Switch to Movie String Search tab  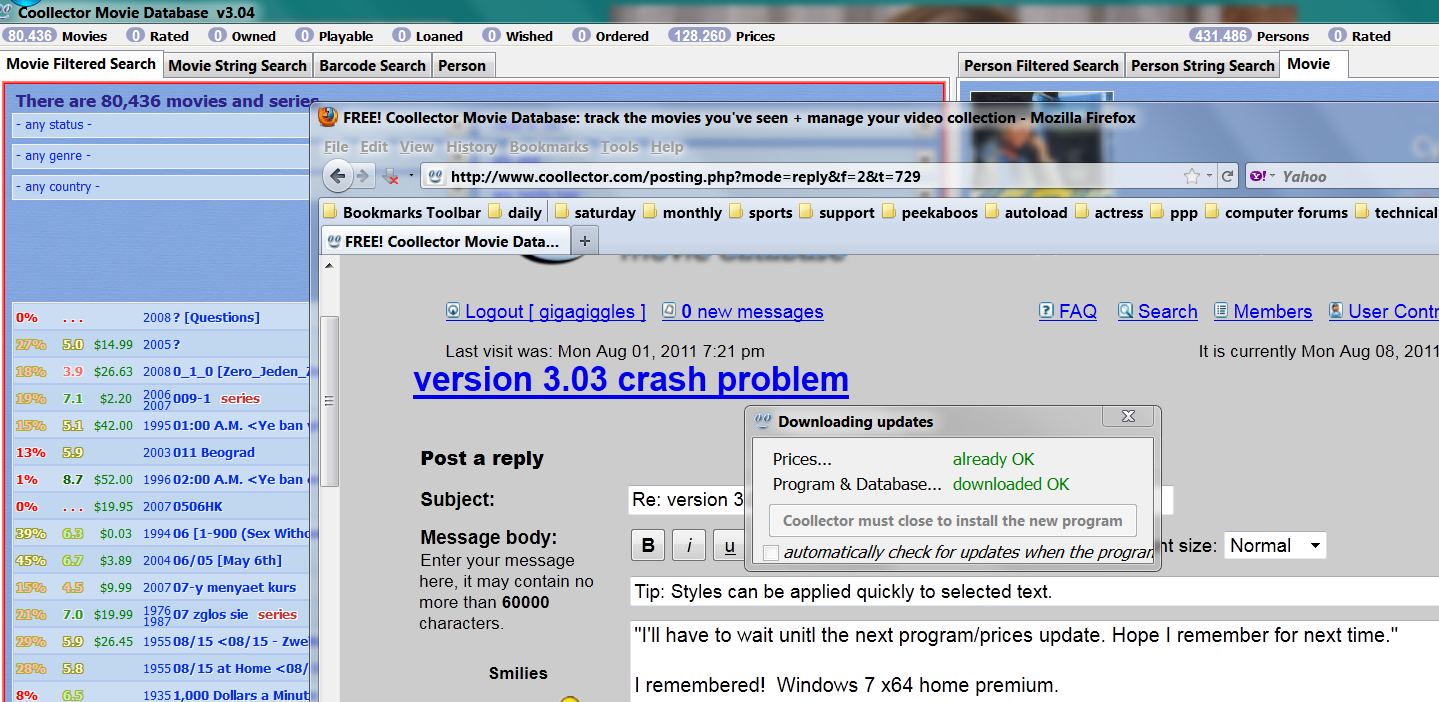(237, 66)
